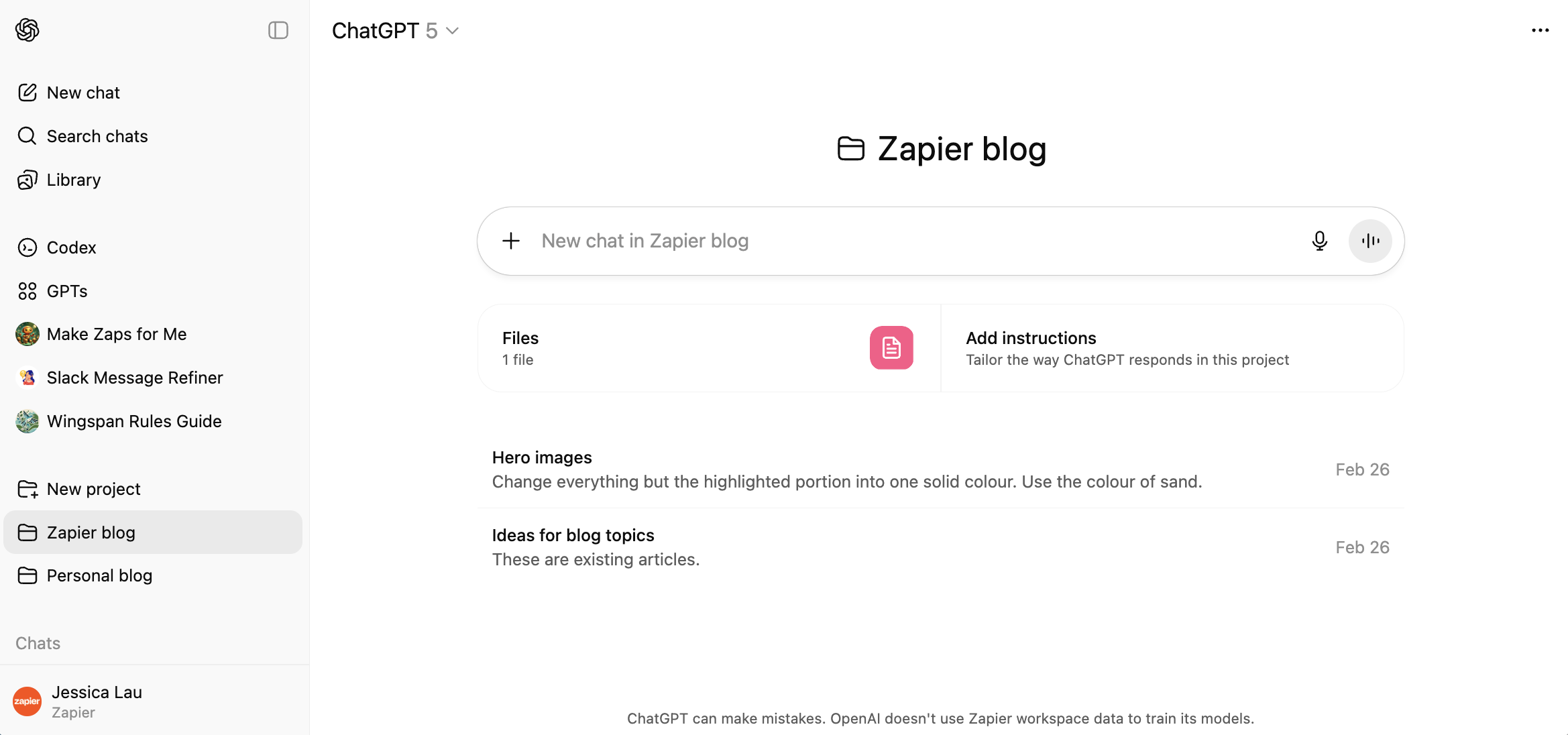Collapse the sidebar with the panel icon
This screenshot has width=1568, height=735.
tap(278, 30)
